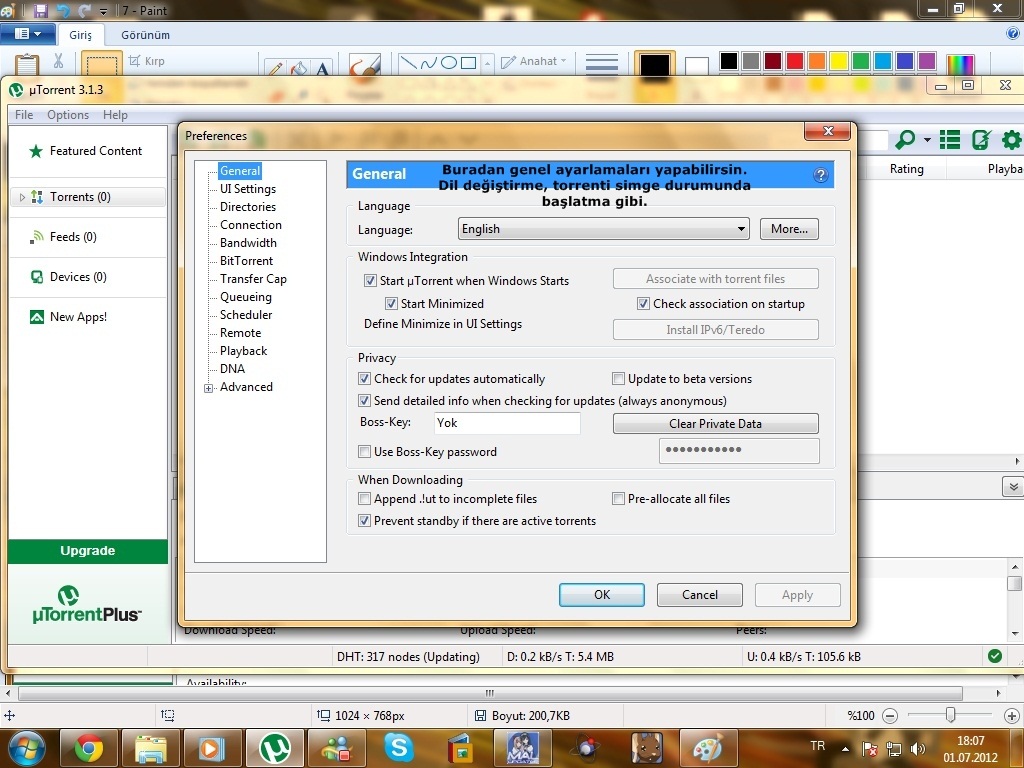The height and width of the screenshot is (768, 1024).
Task: Expand the Advanced tree node
Action: [x=209, y=389]
